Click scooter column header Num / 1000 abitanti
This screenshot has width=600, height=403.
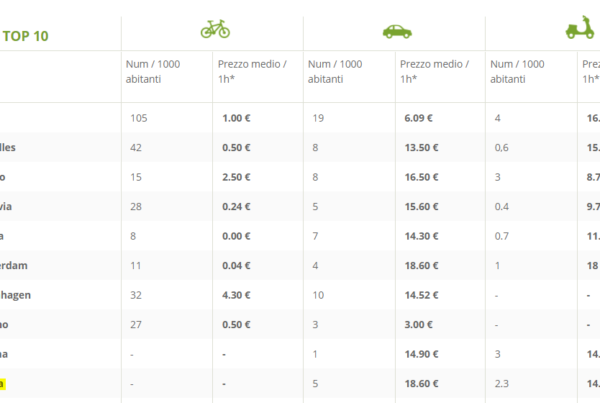pos(518,71)
